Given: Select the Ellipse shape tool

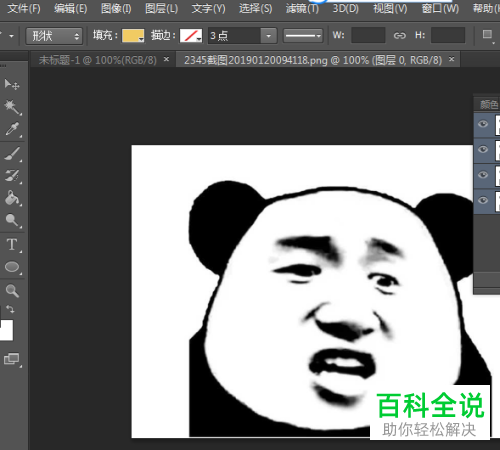Looking at the screenshot, I should [12, 267].
